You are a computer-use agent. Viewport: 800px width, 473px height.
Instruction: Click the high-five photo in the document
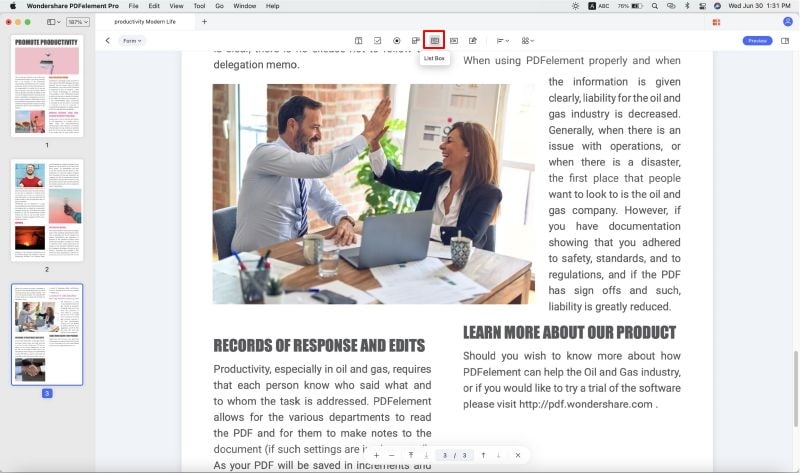(373, 194)
